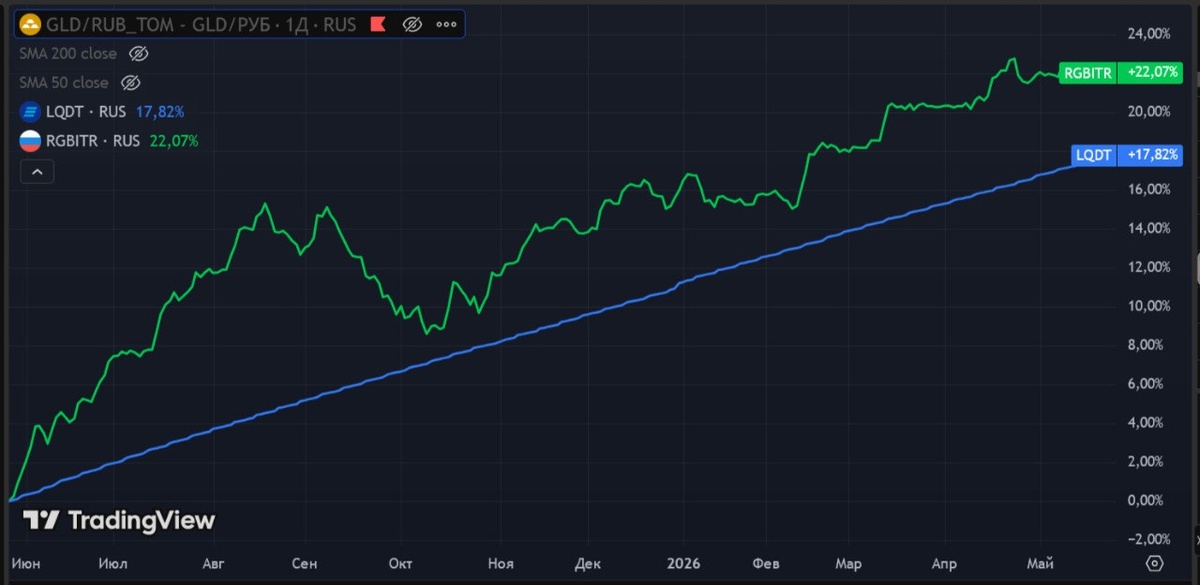Click the Июл time axis label
Viewport: 1200px width, 585px height.
click(114, 564)
